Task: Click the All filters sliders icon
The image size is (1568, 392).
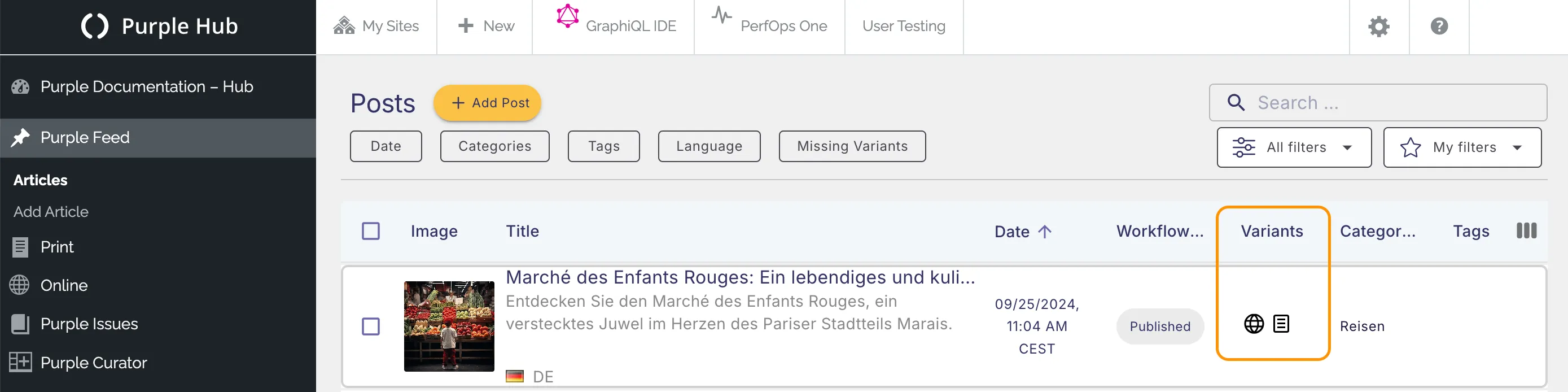Action: (x=1243, y=147)
